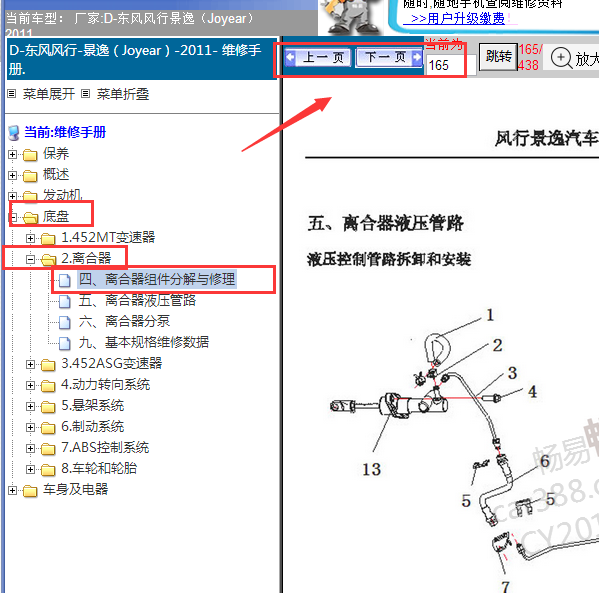Click the 4.动力转向系统 folder icon
The image size is (599, 593).
48,386
